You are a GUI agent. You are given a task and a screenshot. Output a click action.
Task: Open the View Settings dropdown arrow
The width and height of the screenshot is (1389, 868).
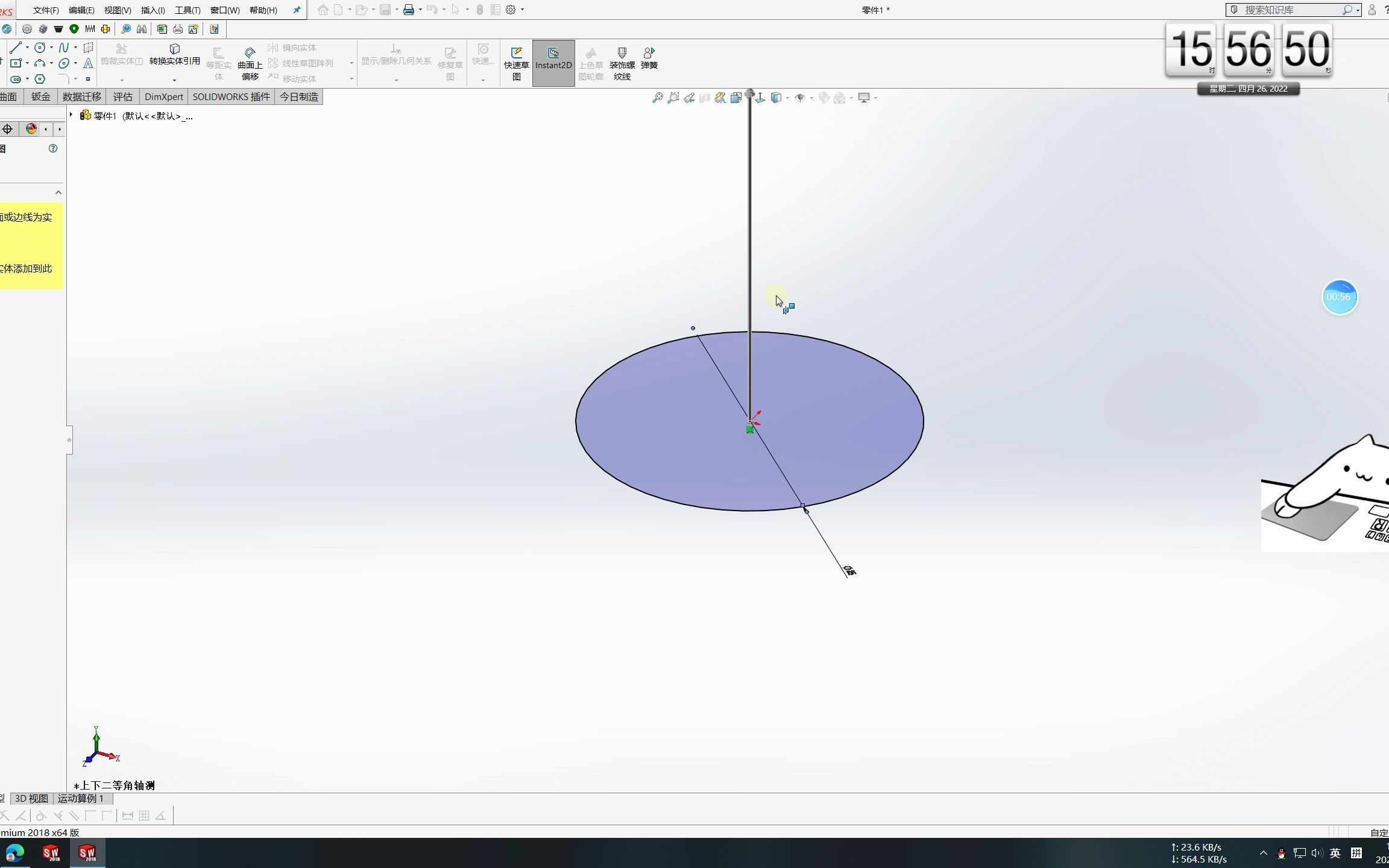(875, 98)
